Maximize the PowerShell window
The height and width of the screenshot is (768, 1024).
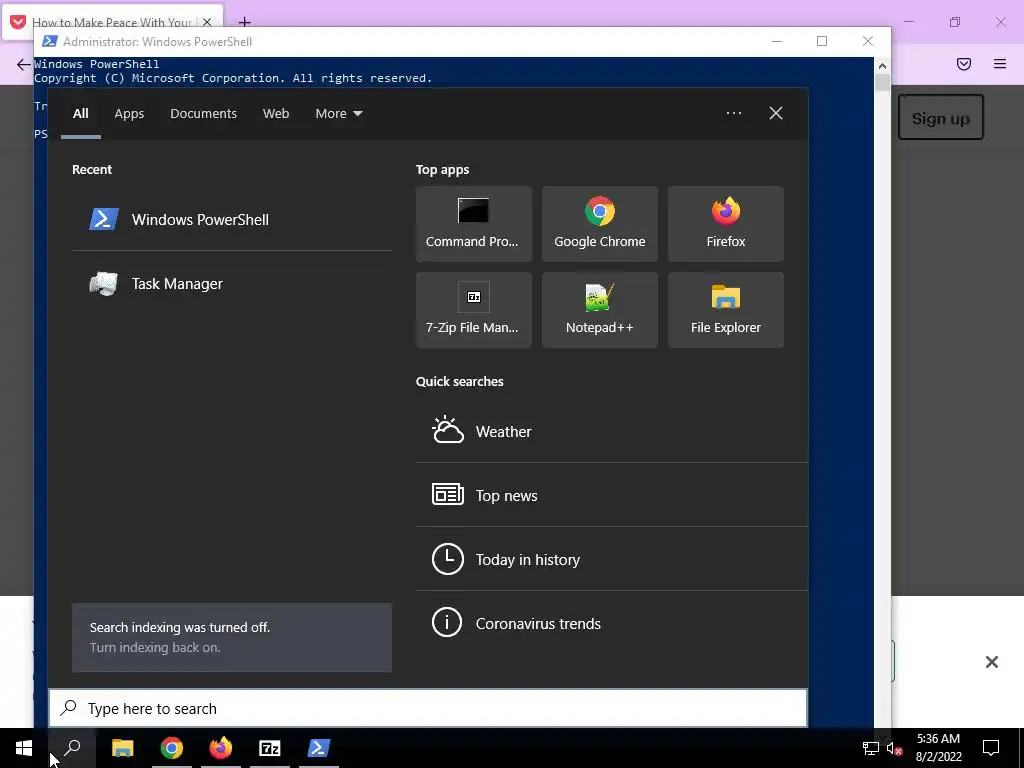(x=822, y=41)
